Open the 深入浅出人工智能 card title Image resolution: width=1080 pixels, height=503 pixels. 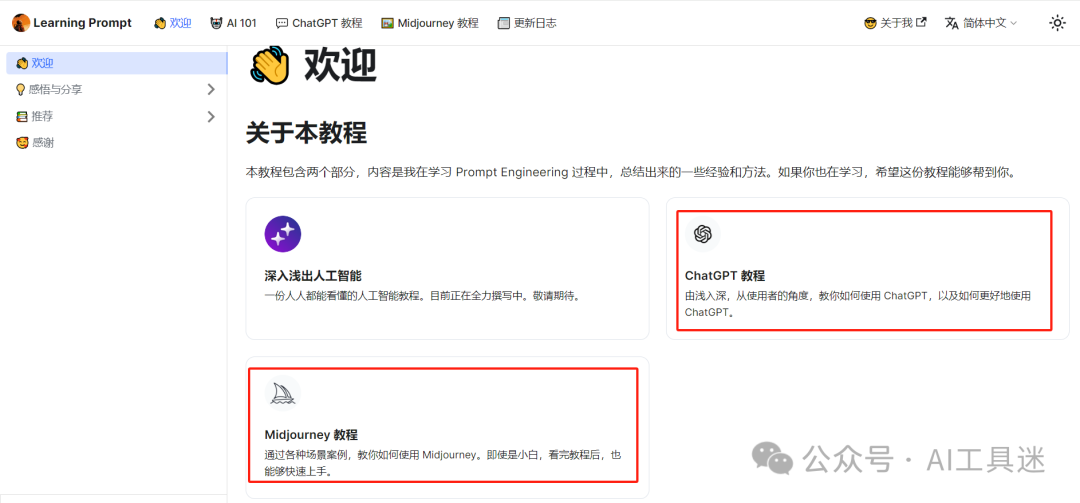coord(313,276)
